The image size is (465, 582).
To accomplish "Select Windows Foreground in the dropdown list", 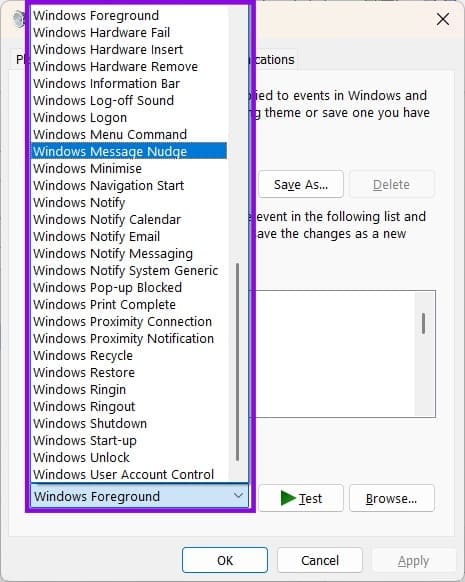I will click(129, 16).
